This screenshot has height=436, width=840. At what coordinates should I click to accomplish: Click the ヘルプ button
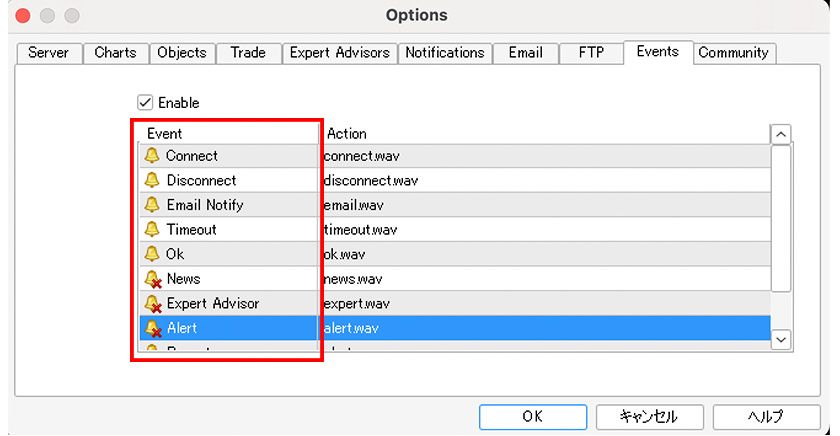[x=766, y=416]
